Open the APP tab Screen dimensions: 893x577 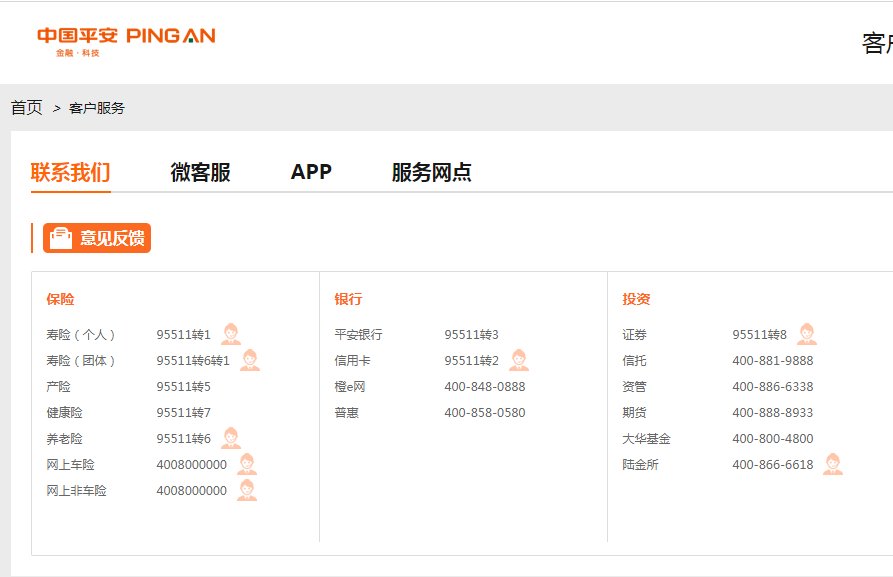[x=311, y=171]
